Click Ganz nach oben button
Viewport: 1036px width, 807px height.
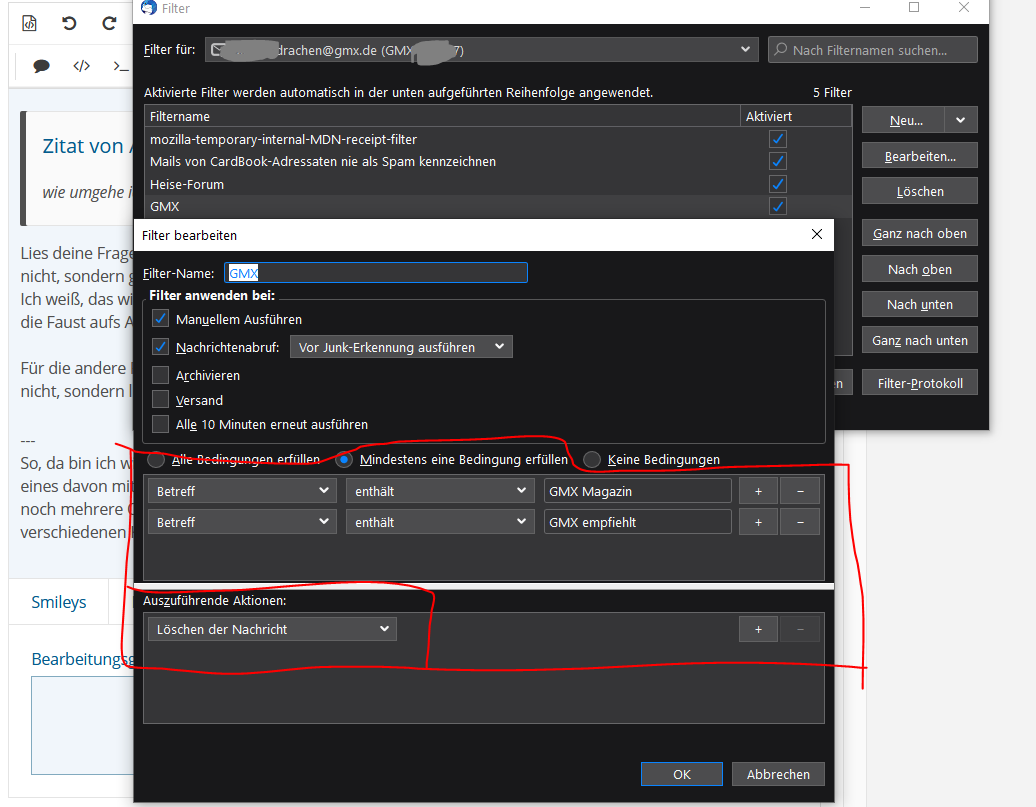920,233
